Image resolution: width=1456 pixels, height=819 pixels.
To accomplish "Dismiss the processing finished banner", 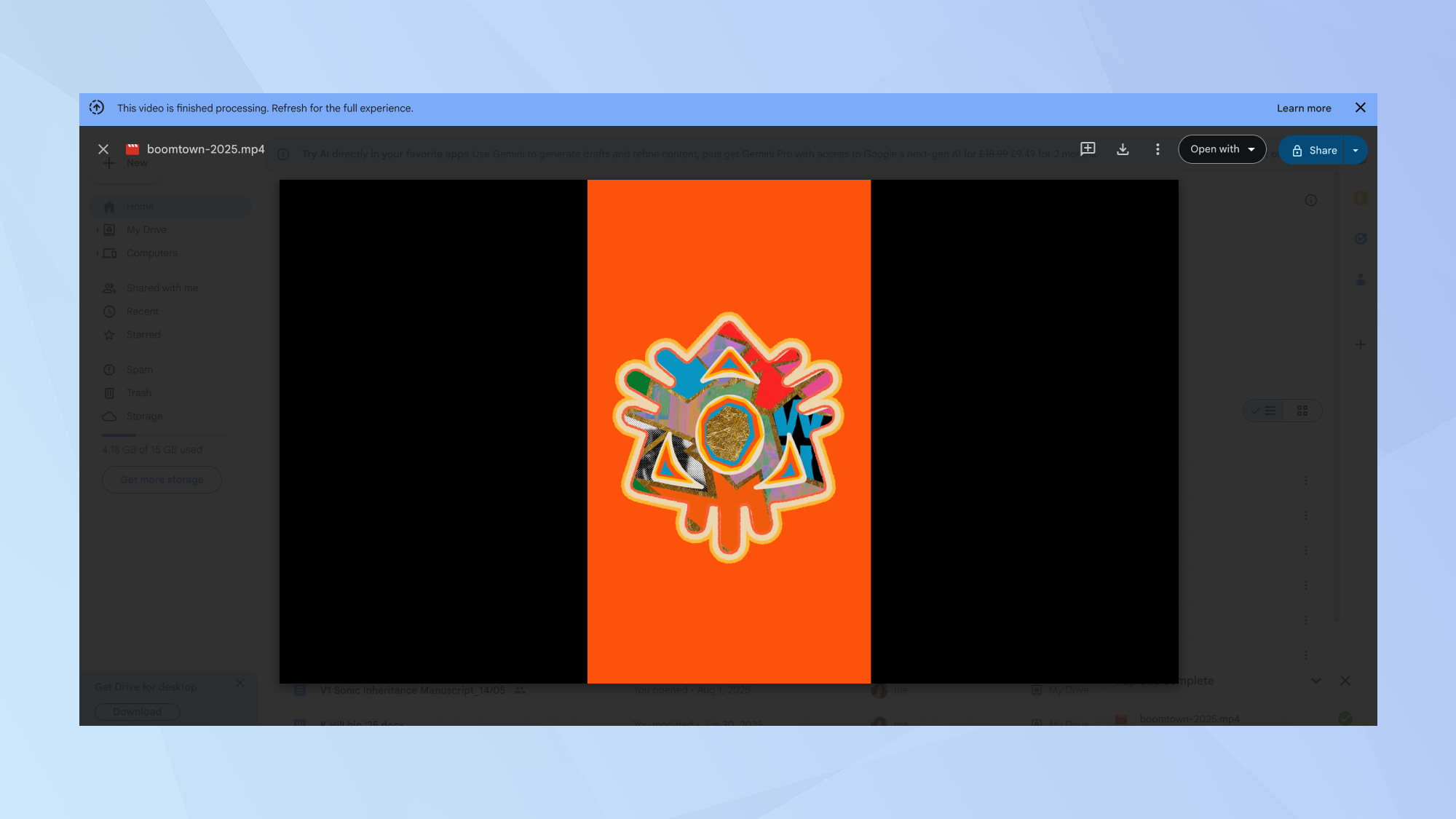I will tap(1360, 108).
